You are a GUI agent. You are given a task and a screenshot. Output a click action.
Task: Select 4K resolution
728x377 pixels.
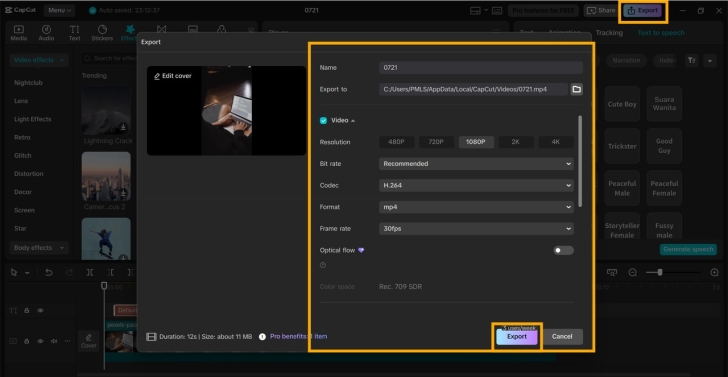[556, 142]
